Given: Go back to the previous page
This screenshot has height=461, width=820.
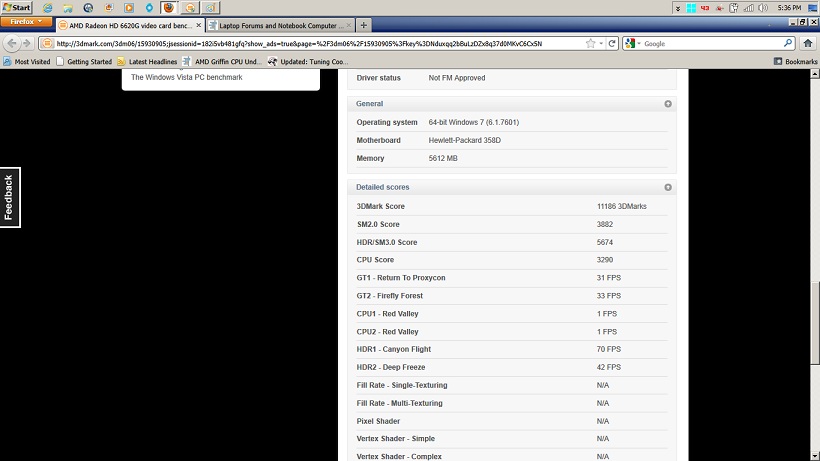Looking at the screenshot, I should tap(12, 43).
